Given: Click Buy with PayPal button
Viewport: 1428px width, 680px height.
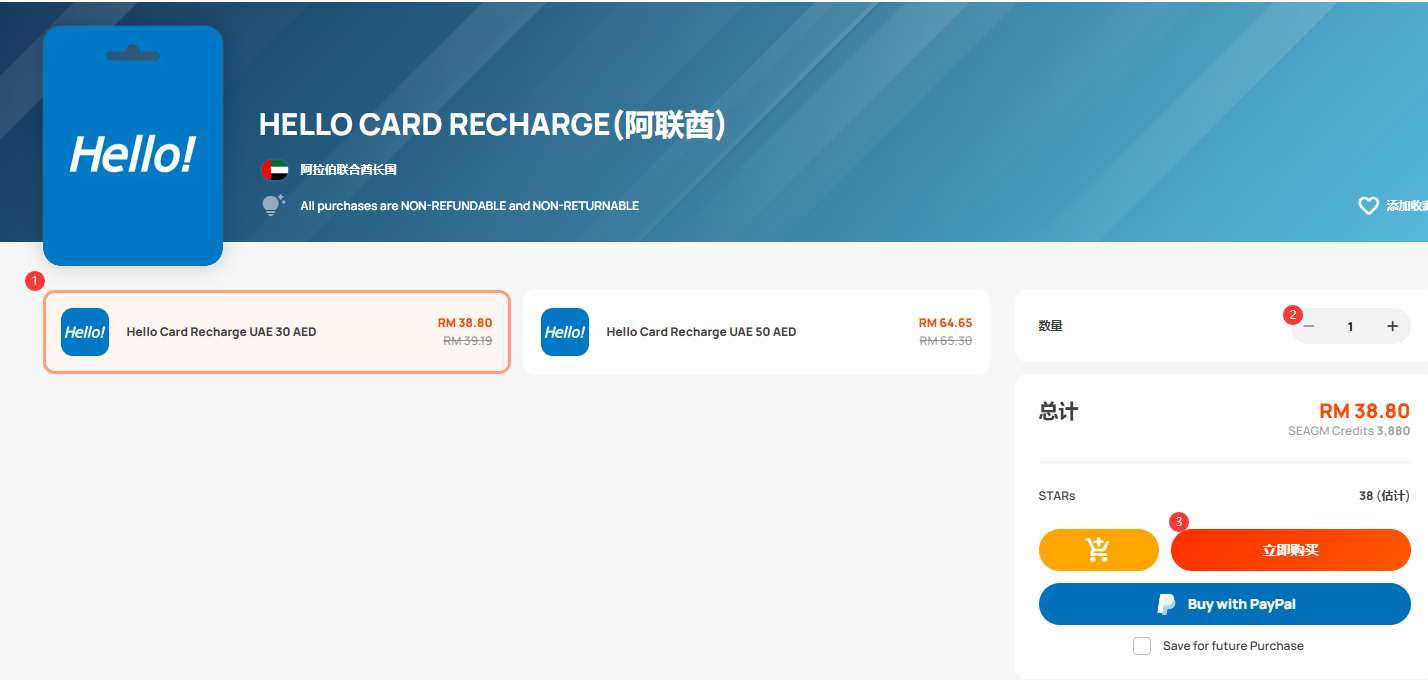Looking at the screenshot, I should (1225, 604).
